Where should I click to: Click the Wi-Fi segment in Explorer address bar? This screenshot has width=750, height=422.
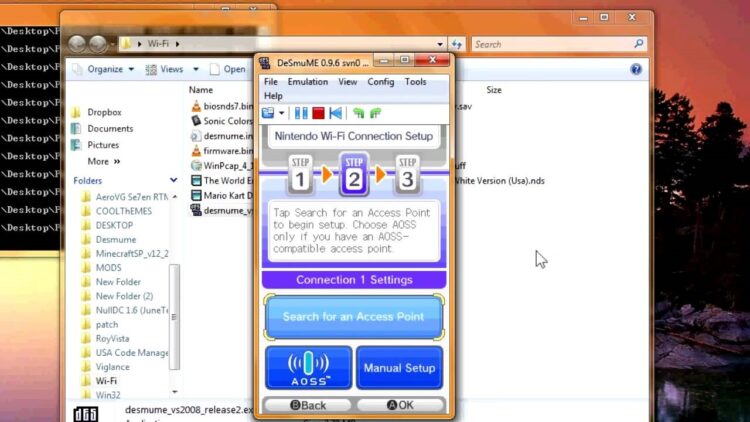(158, 44)
